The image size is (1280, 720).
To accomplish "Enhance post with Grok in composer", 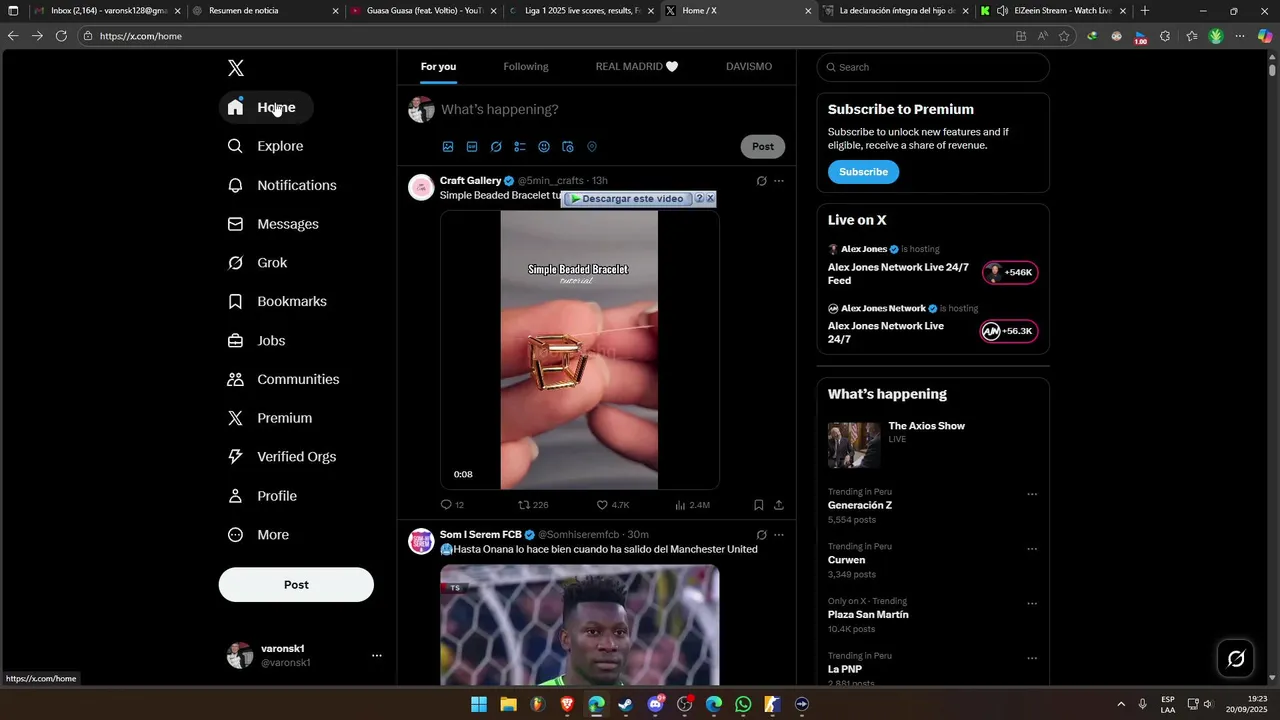I will pyautogui.click(x=496, y=147).
